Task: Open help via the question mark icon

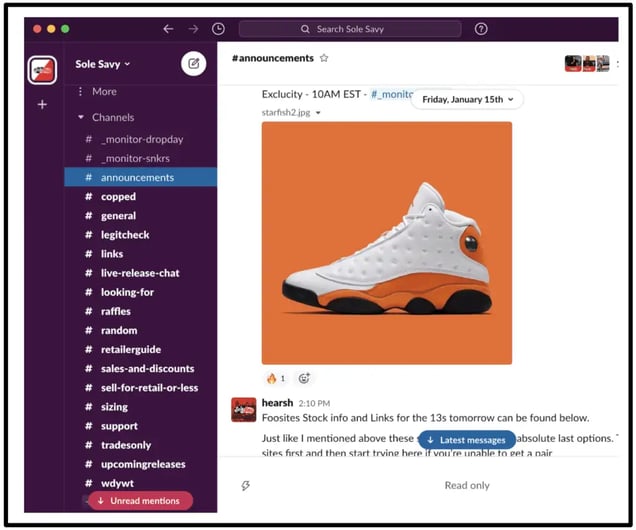Action: click(481, 29)
